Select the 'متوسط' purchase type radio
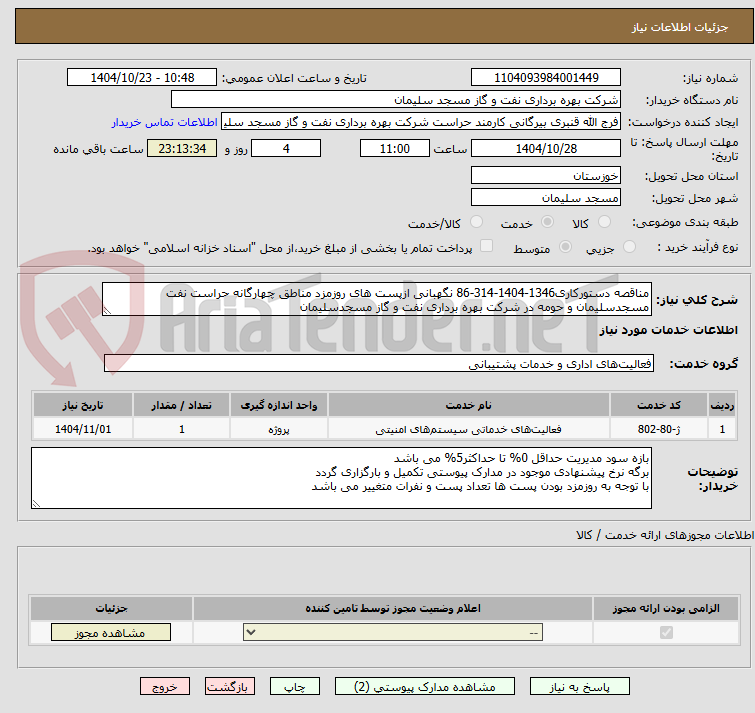Image resolution: width=755 pixels, height=713 pixels. [x=565, y=247]
